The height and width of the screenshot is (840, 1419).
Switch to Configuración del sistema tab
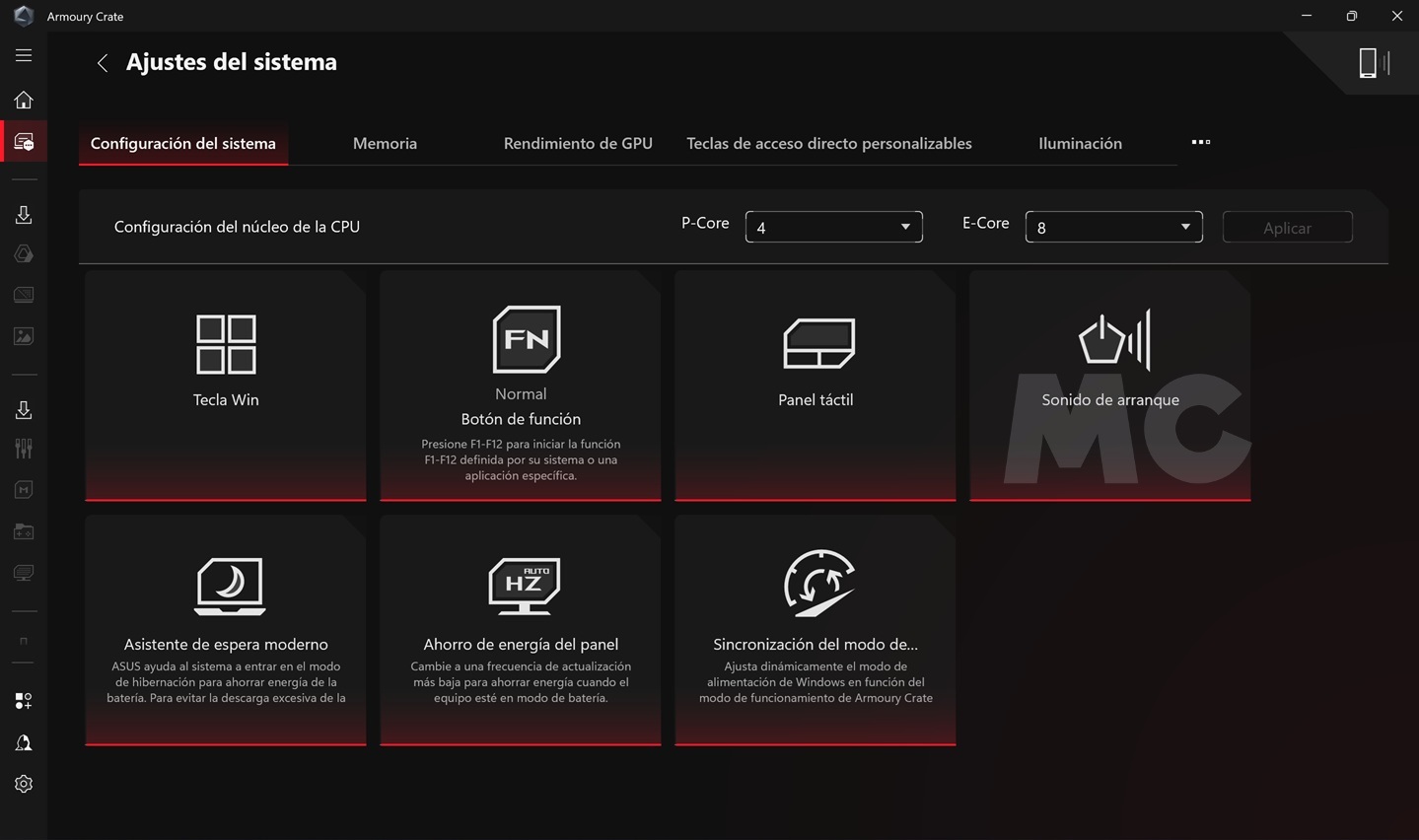tap(183, 143)
